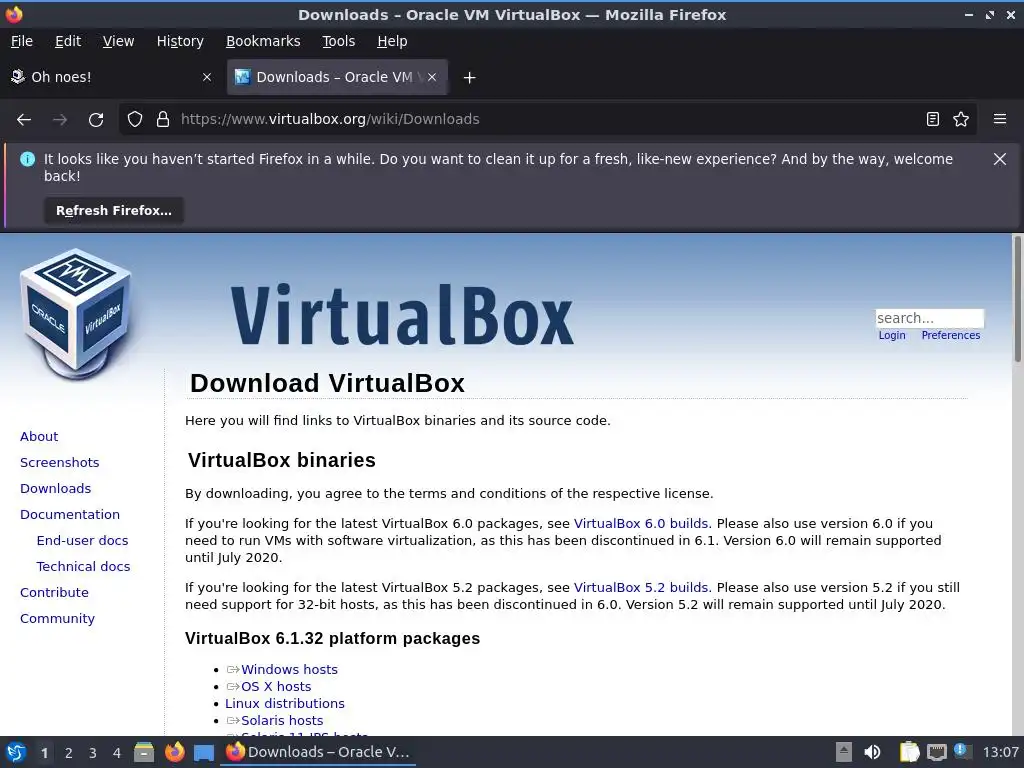Open the Community sidebar link
Screen dimensions: 1024x768
pyautogui.click(x=57, y=618)
